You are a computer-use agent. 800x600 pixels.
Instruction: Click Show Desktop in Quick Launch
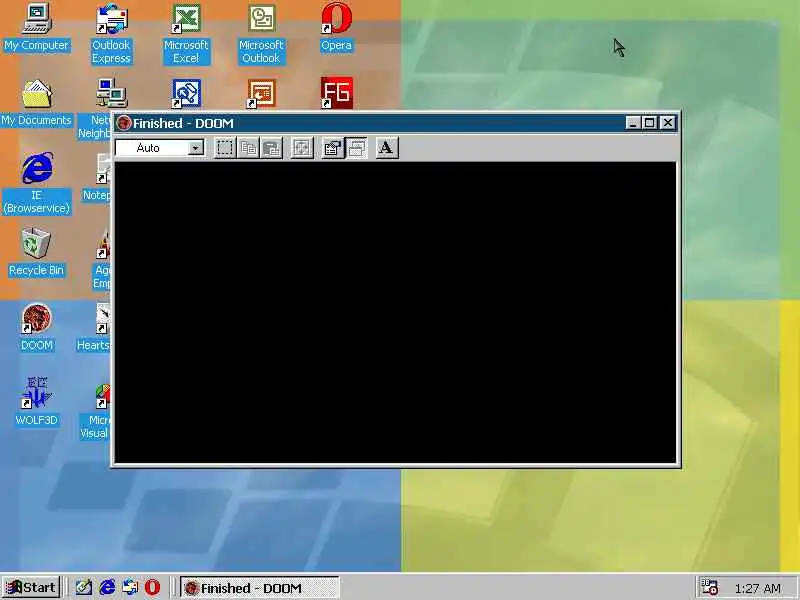[84, 588]
